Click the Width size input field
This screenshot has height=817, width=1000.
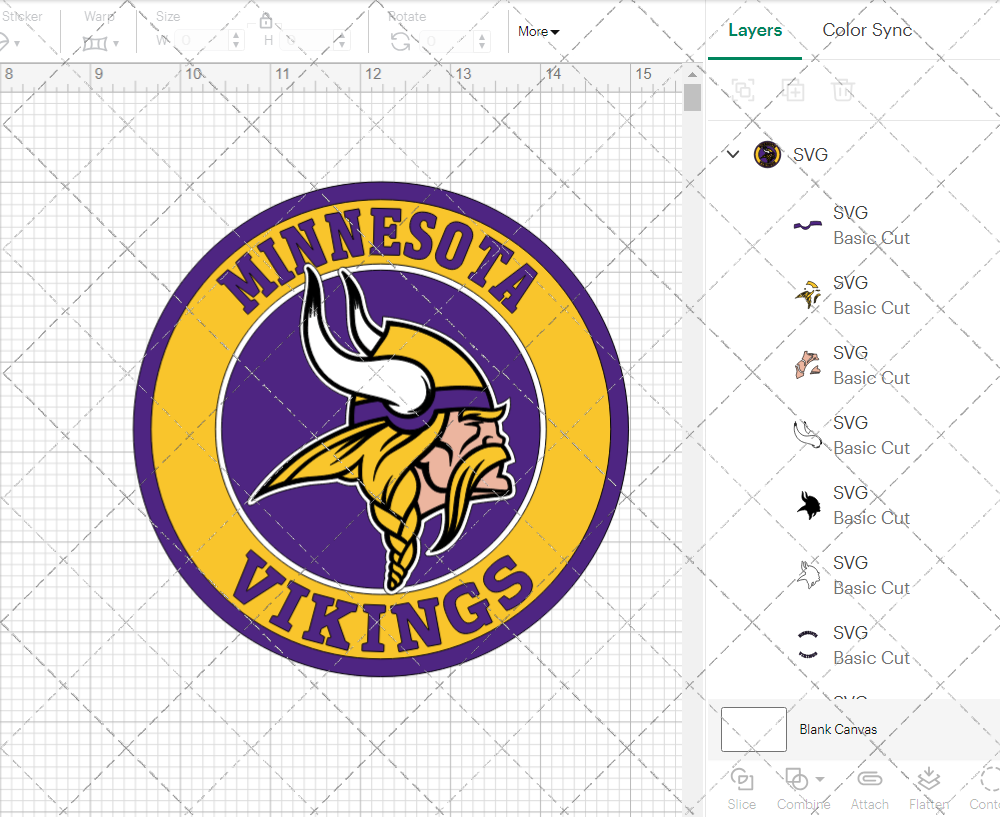coord(202,41)
